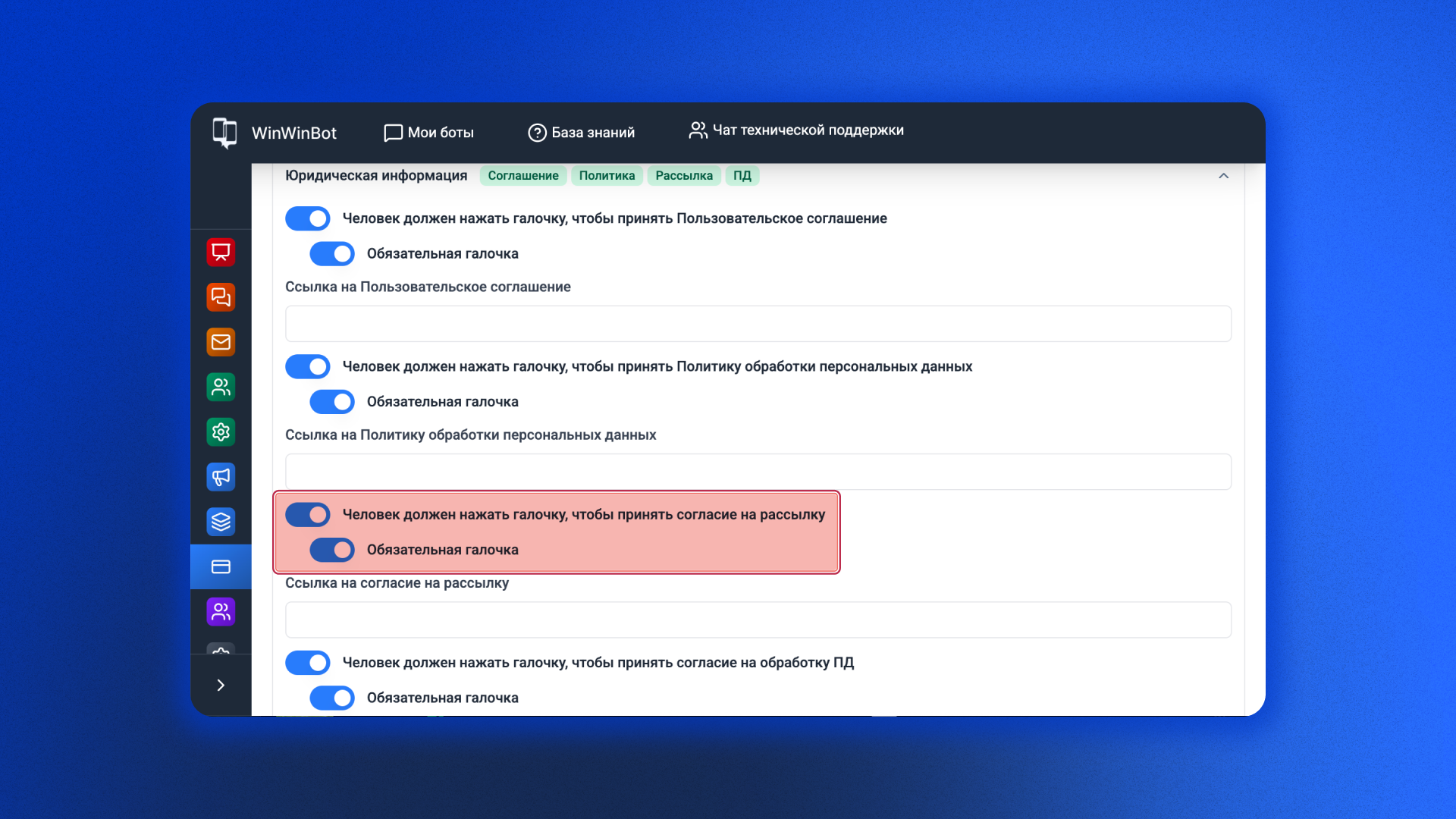Click the Соглашение tag
The width and height of the screenshot is (1456, 819).
tap(523, 176)
